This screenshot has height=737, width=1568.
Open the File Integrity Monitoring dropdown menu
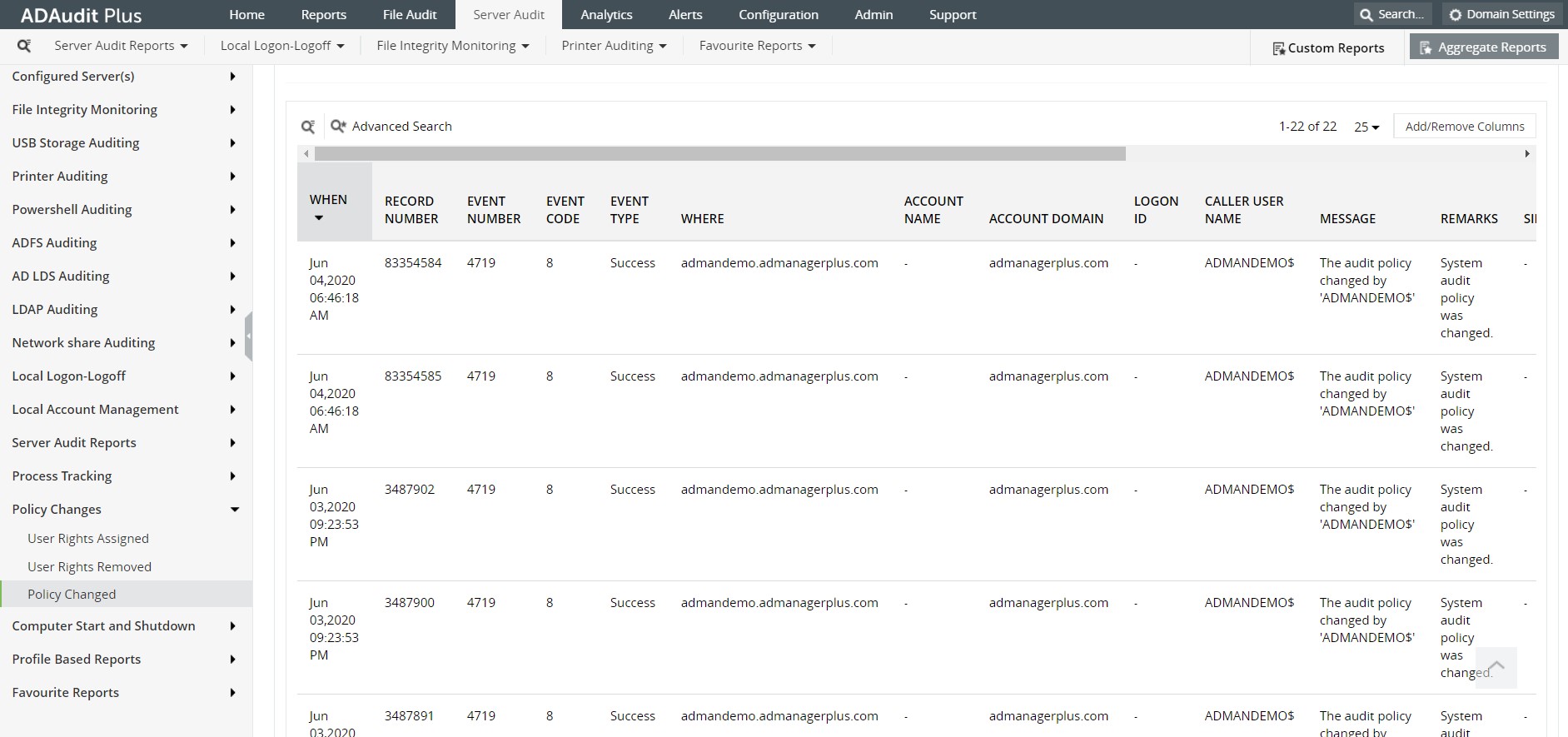[453, 46]
